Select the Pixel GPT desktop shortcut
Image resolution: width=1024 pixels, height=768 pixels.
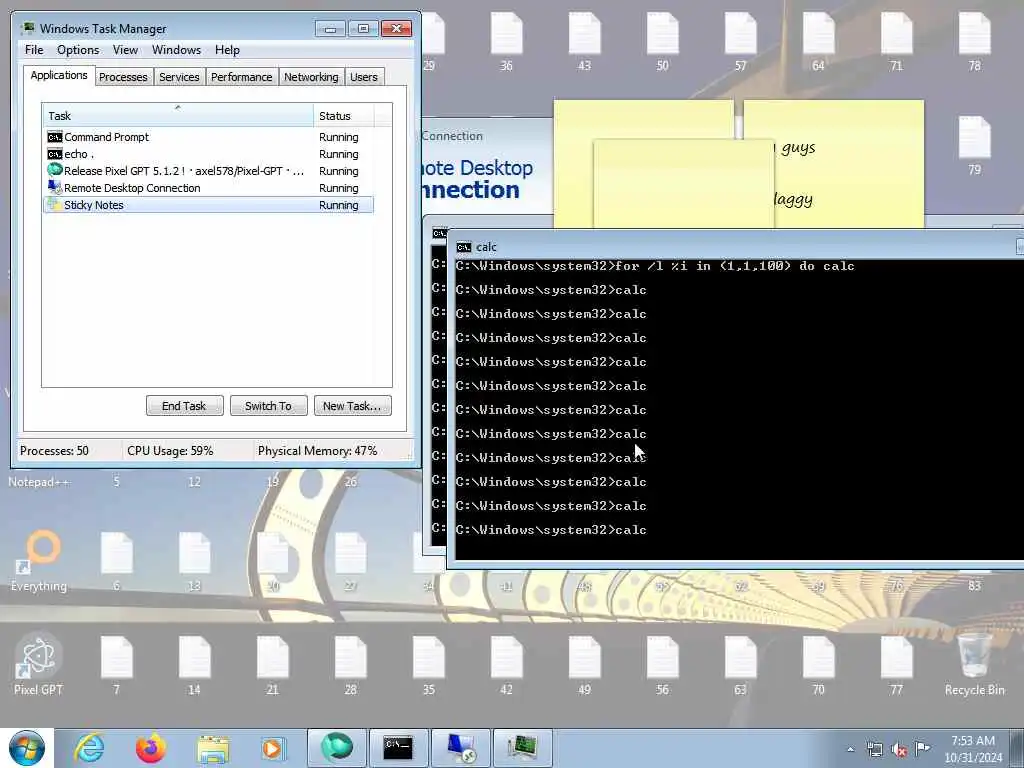click(39, 664)
